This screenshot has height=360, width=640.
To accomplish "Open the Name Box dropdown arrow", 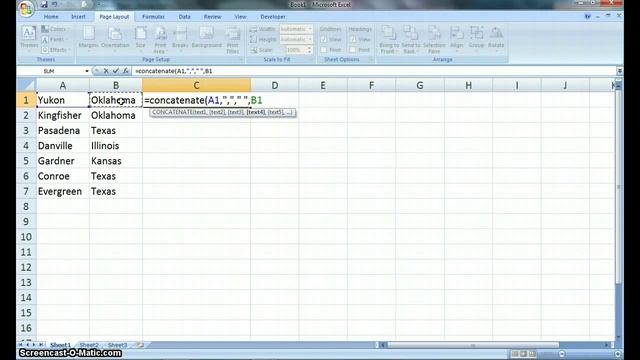I will pyautogui.click(x=87, y=71).
